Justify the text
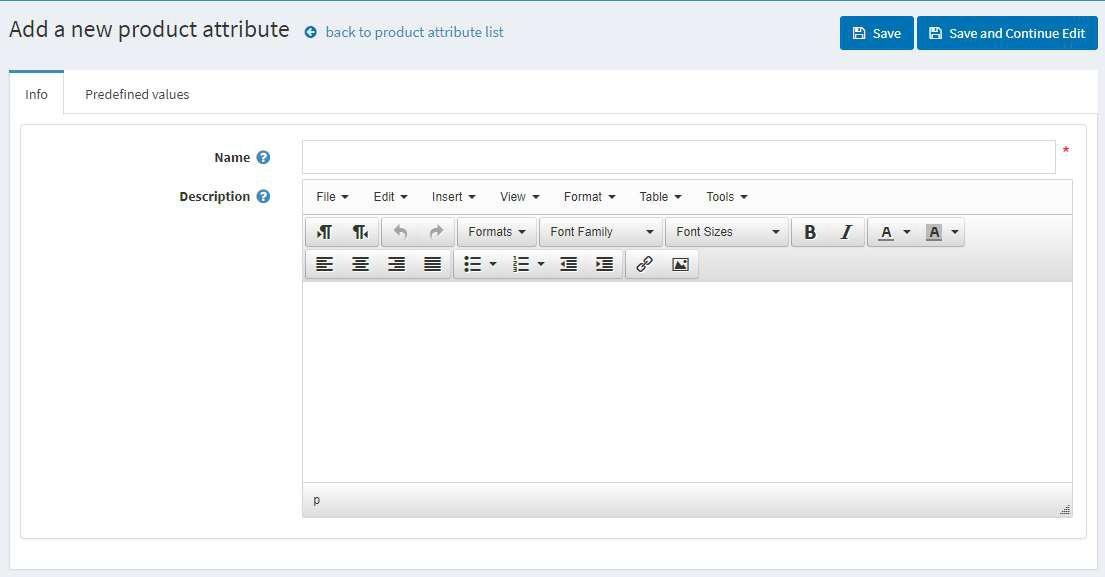 coord(432,264)
